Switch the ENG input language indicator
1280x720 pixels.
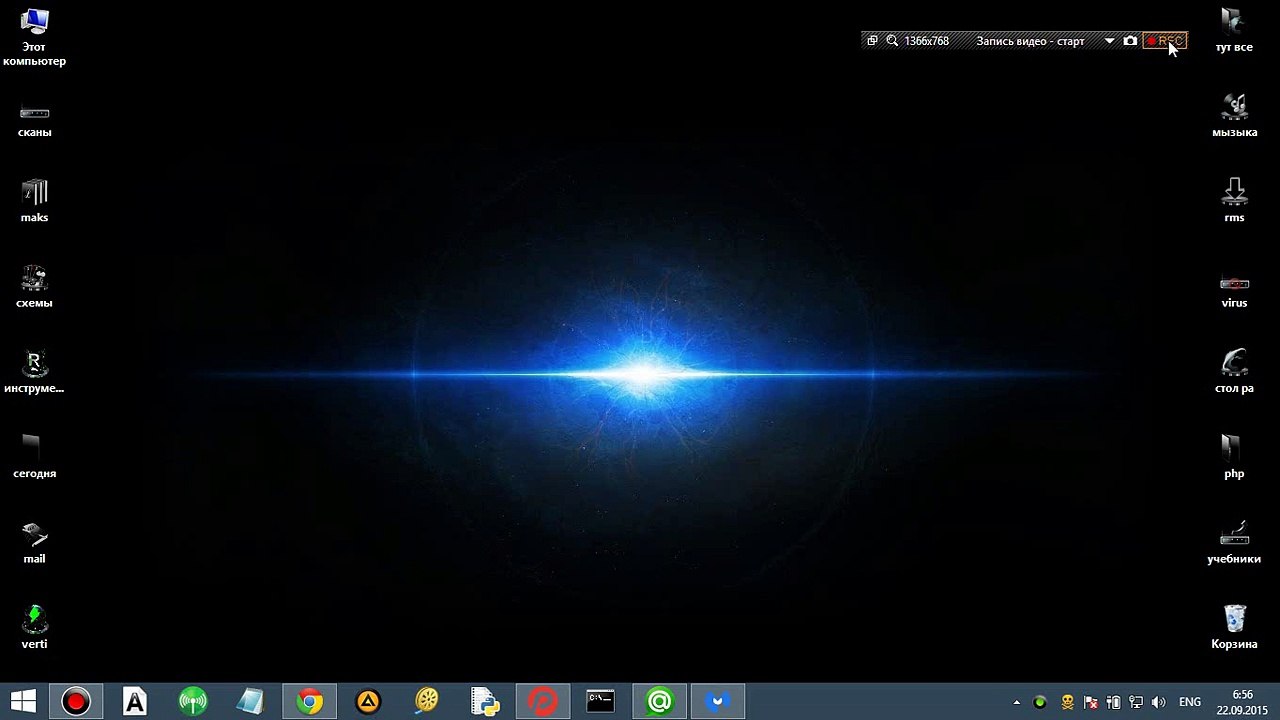[1190, 703]
